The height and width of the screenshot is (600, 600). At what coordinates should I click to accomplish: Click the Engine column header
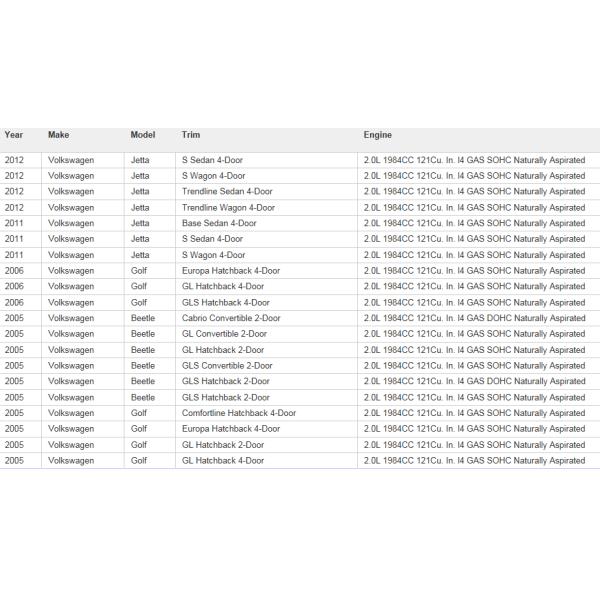(x=378, y=135)
